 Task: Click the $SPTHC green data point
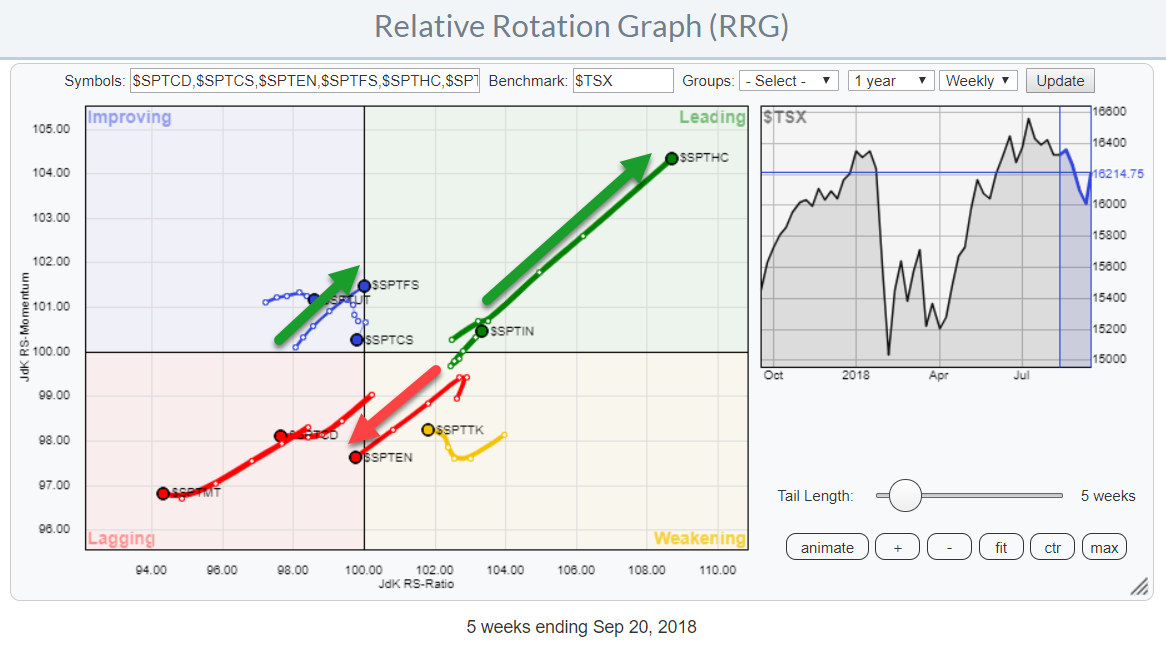[x=671, y=158]
